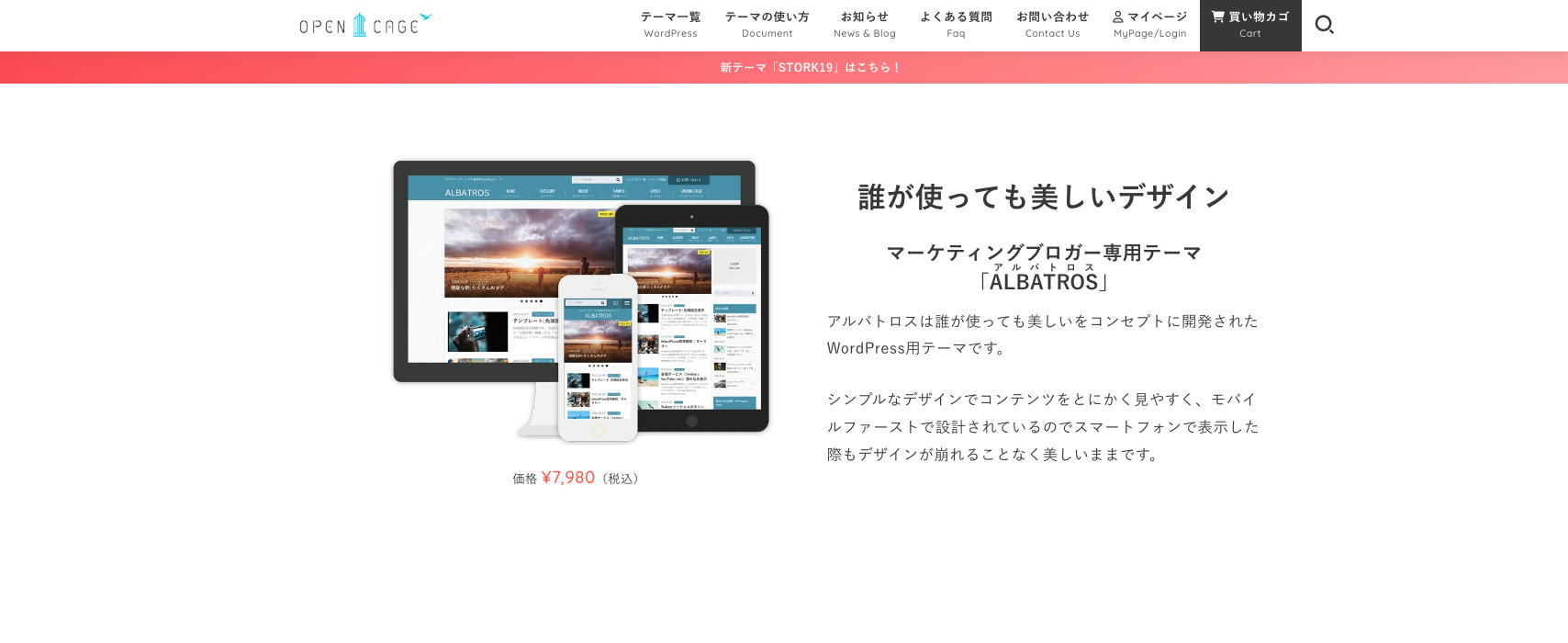Click the paragraph starting アルバトロスは誰が使っても
This screenshot has width=1568, height=643.
[x=1044, y=334]
